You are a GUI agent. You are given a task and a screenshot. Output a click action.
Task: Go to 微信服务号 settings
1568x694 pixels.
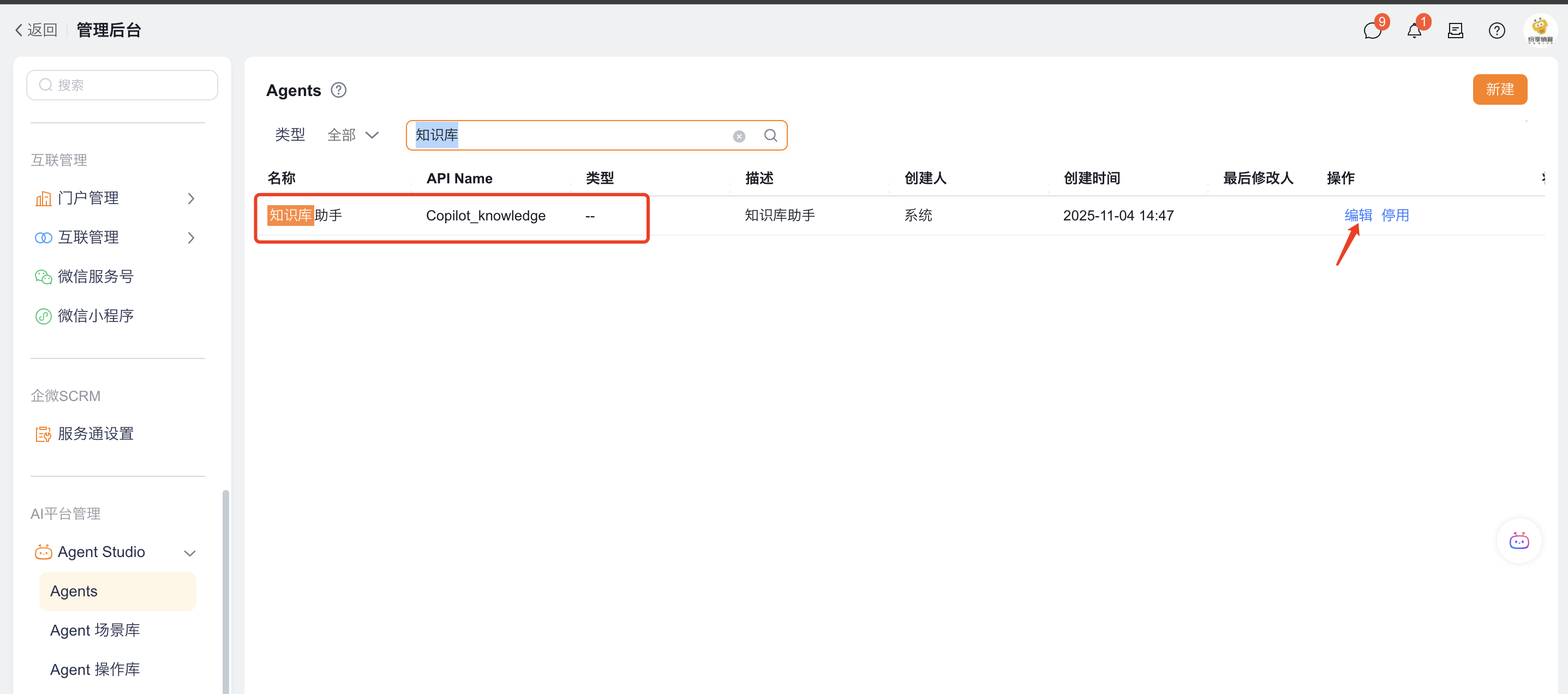[x=95, y=277]
